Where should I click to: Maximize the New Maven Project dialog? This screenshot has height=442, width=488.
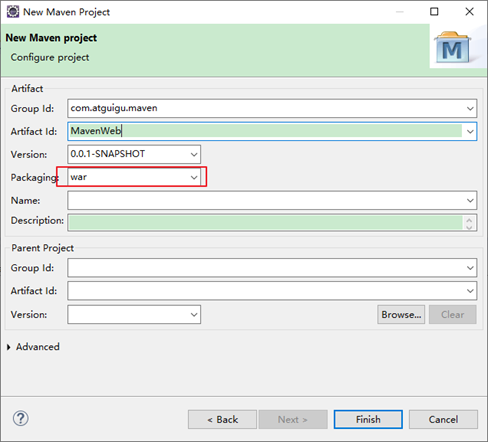click(x=434, y=12)
